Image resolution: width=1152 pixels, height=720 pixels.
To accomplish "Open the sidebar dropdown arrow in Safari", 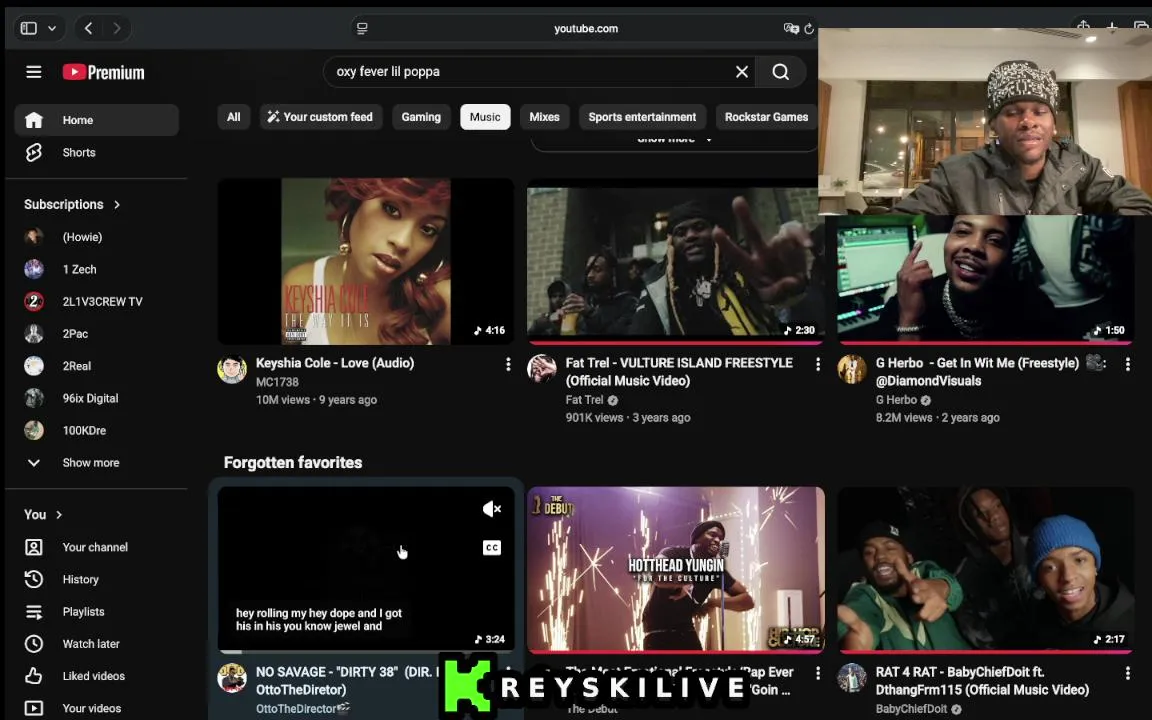I will (52, 28).
